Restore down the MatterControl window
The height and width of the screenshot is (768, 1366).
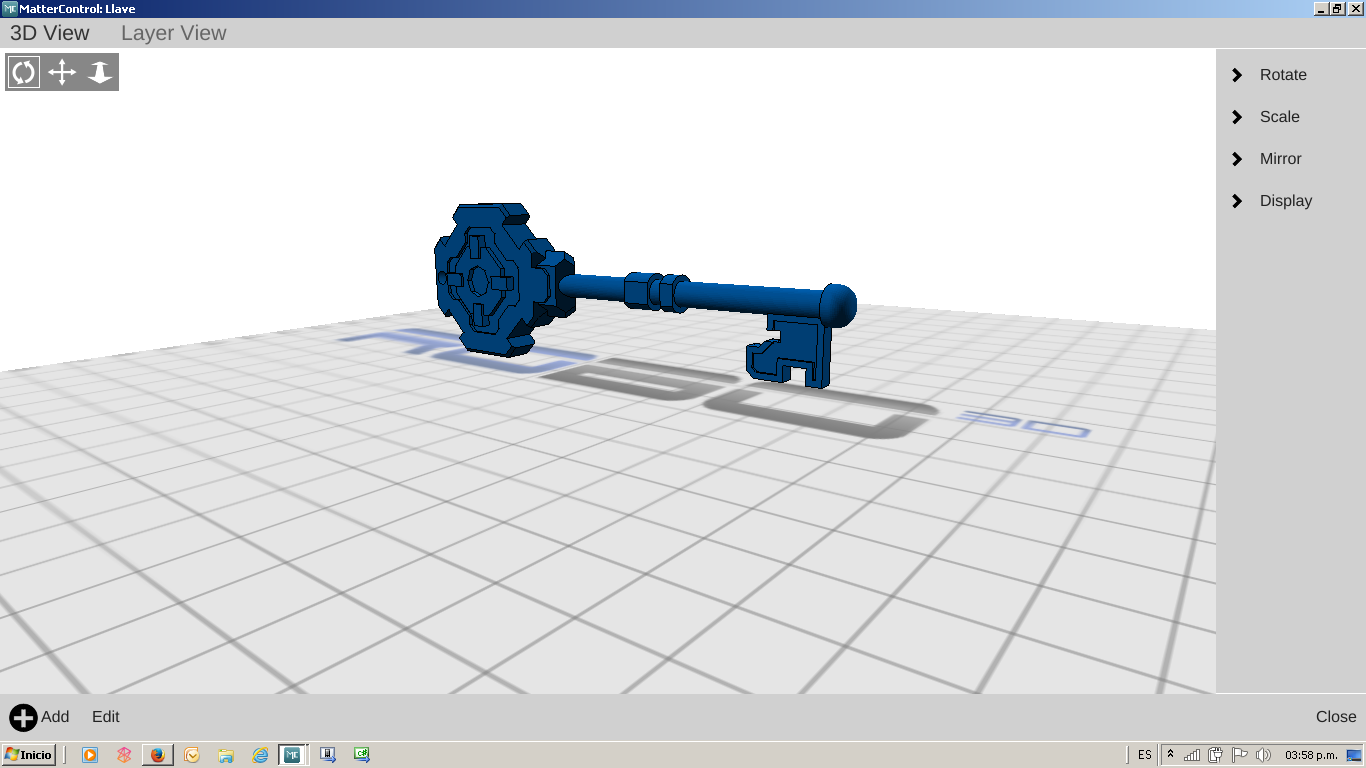click(1338, 8)
